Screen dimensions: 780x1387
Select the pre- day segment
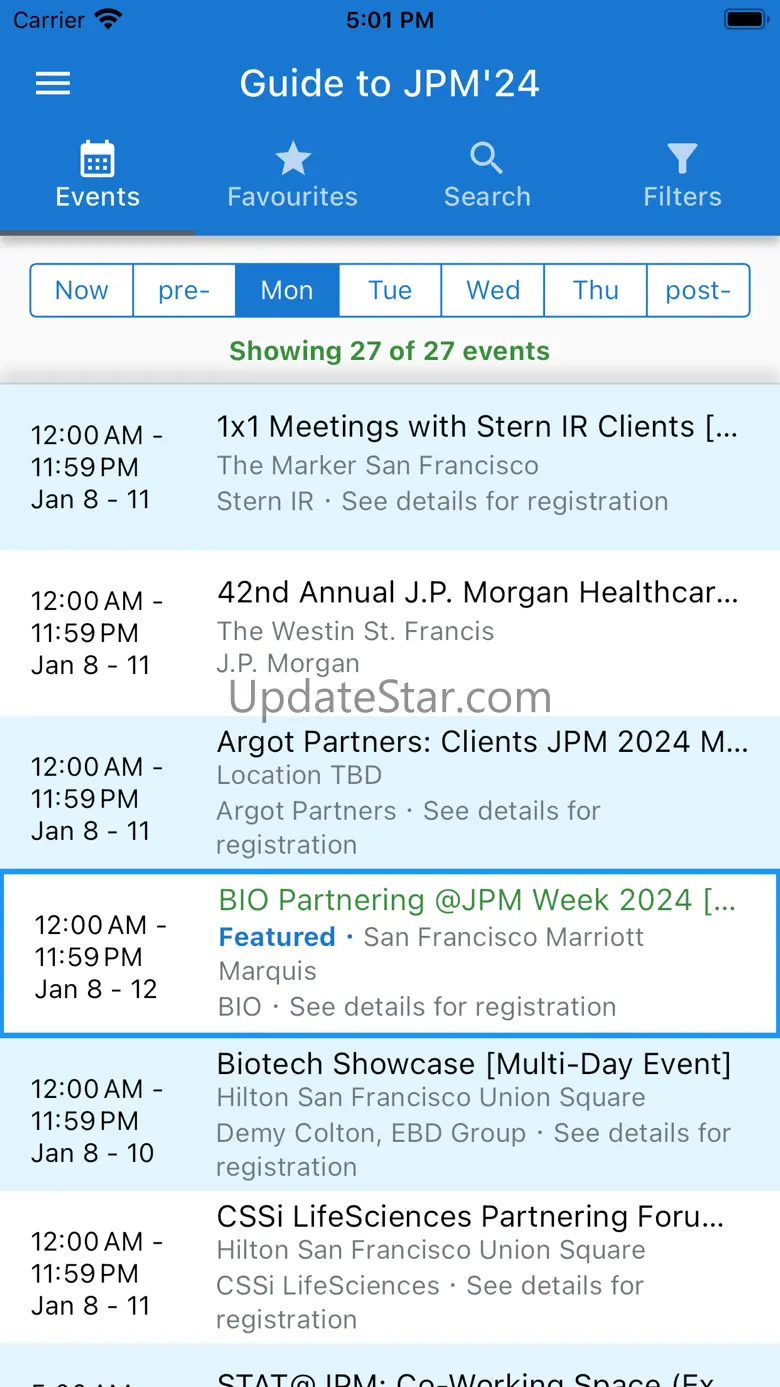point(184,291)
